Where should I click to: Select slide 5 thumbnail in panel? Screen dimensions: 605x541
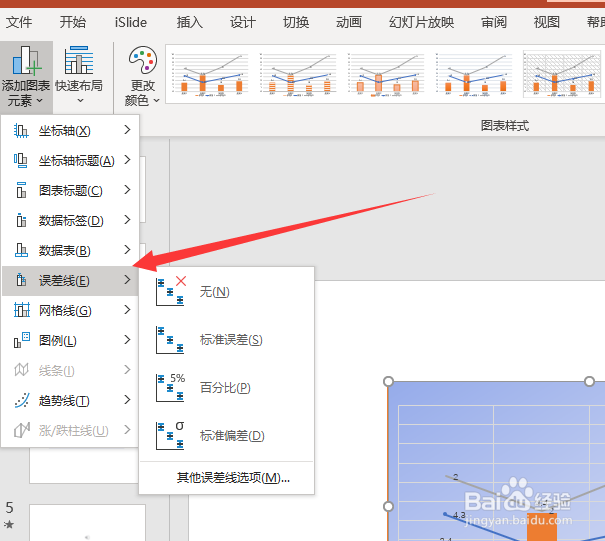[87, 522]
